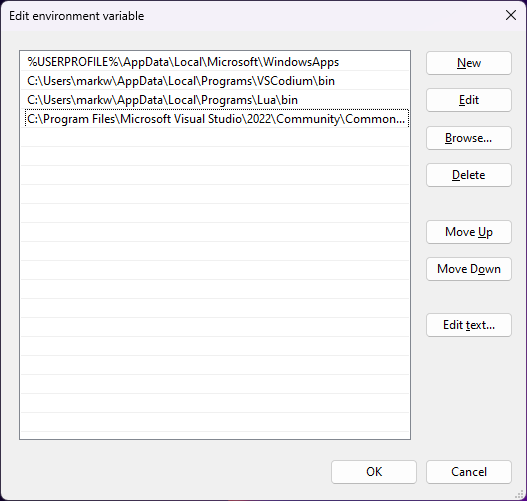
Task: Click the empty area left of OK button
Action: (x=175, y=472)
